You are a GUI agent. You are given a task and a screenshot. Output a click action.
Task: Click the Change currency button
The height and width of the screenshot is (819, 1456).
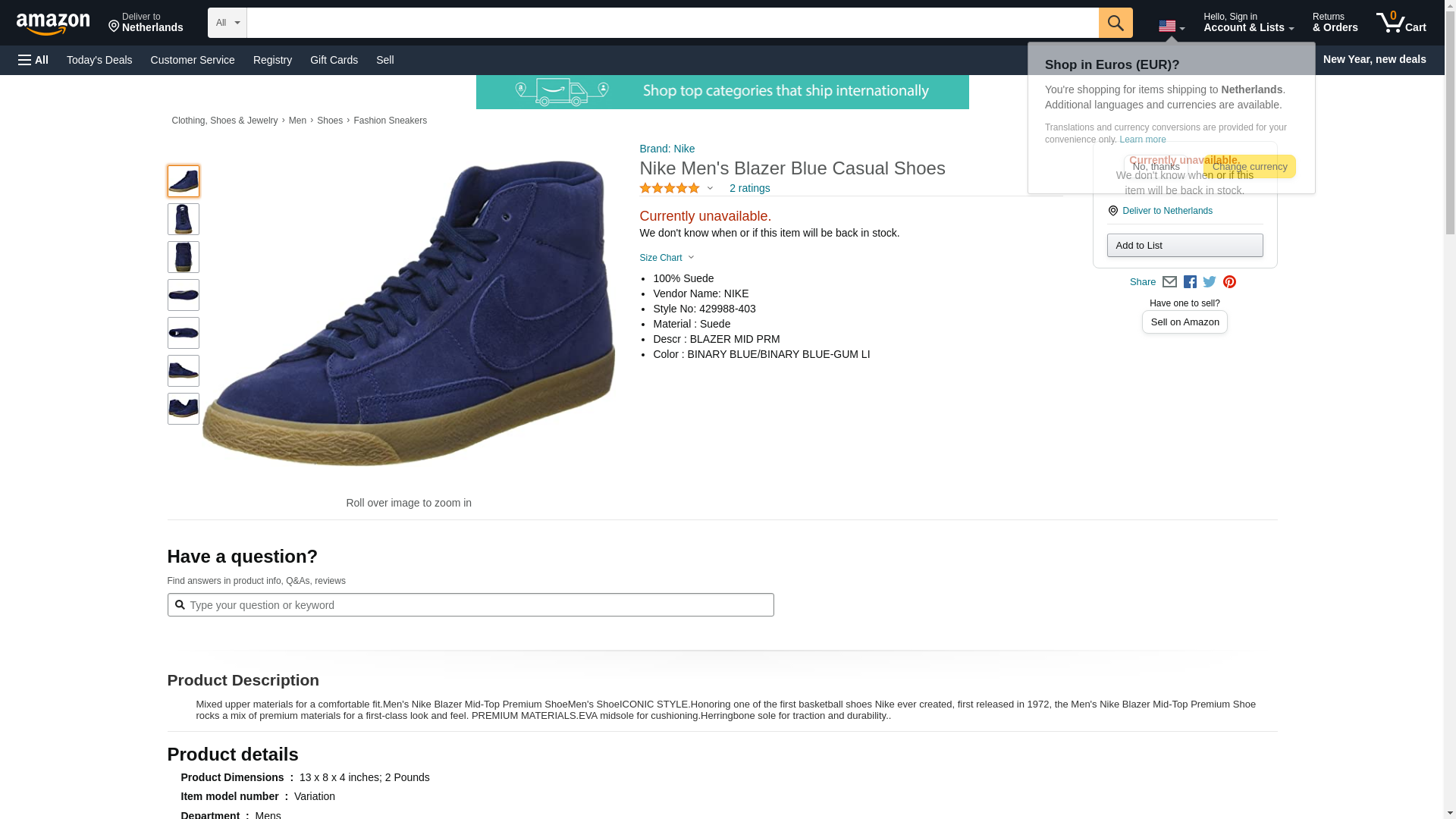[1249, 167]
